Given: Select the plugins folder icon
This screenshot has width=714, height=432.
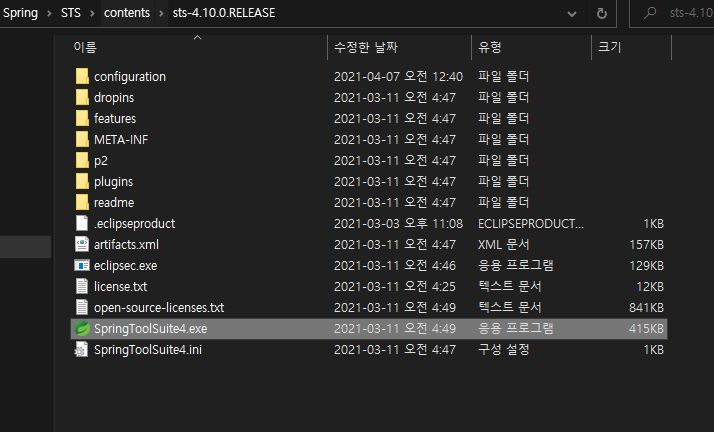Looking at the screenshot, I should click(x=82, y=181).
